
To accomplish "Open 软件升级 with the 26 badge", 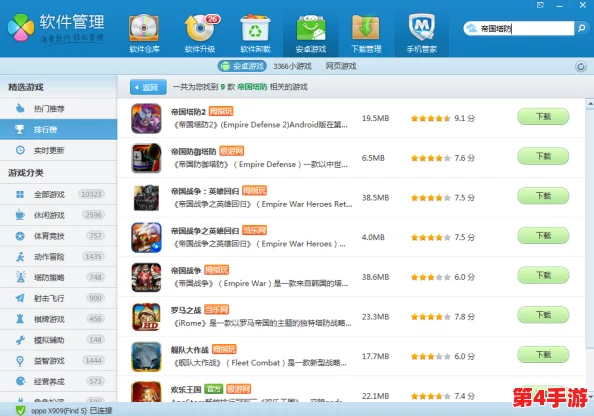I will click(x=200, y=33).
